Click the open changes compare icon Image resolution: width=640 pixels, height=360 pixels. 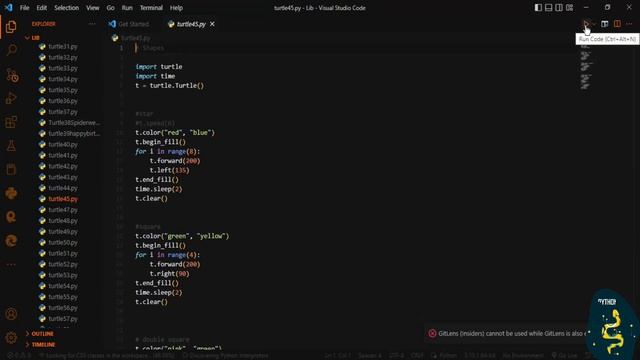pyautogui.click(x=604, y=24)
